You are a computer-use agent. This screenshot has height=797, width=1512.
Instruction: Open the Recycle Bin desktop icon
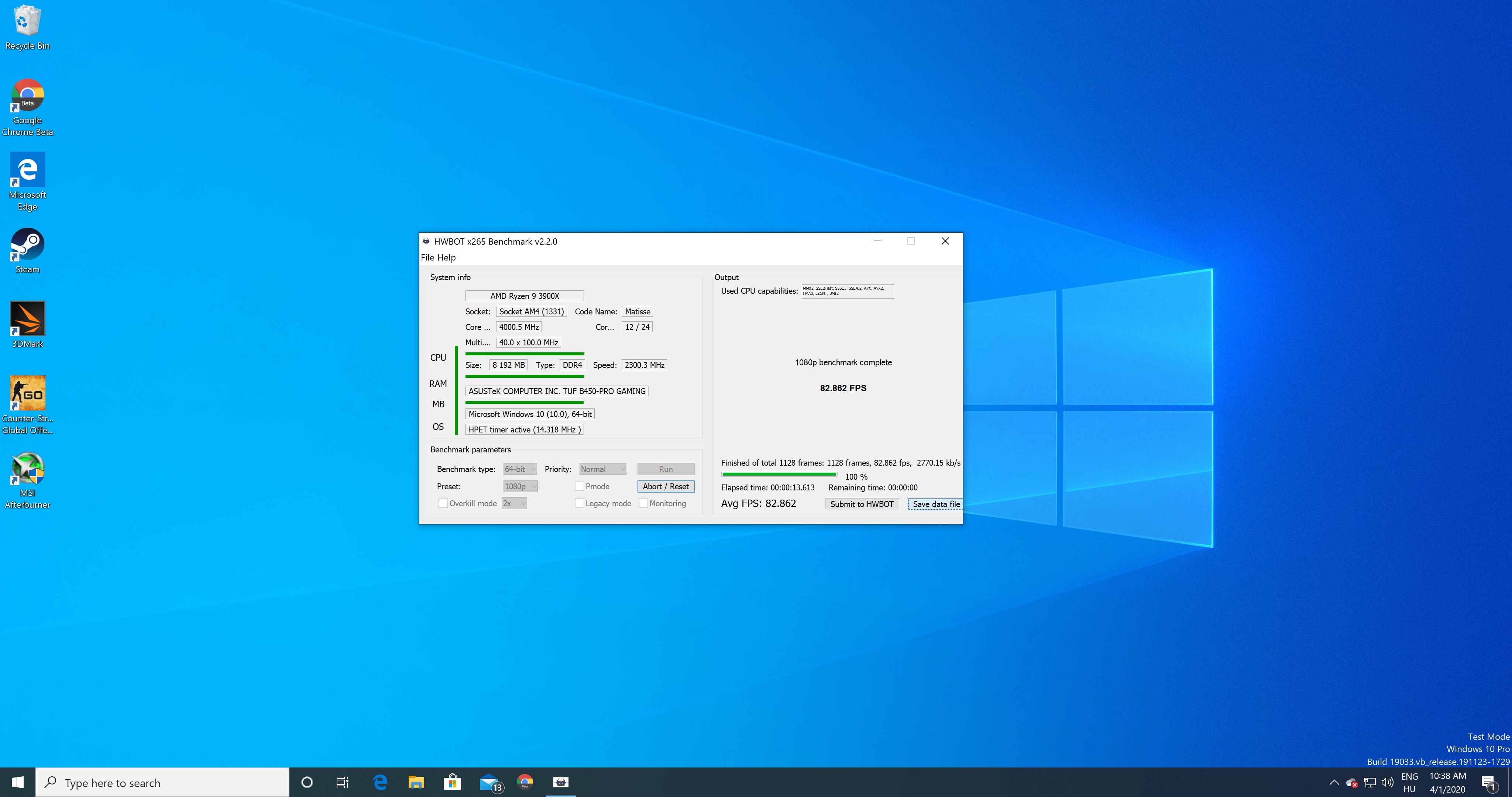tap(27, 27)
